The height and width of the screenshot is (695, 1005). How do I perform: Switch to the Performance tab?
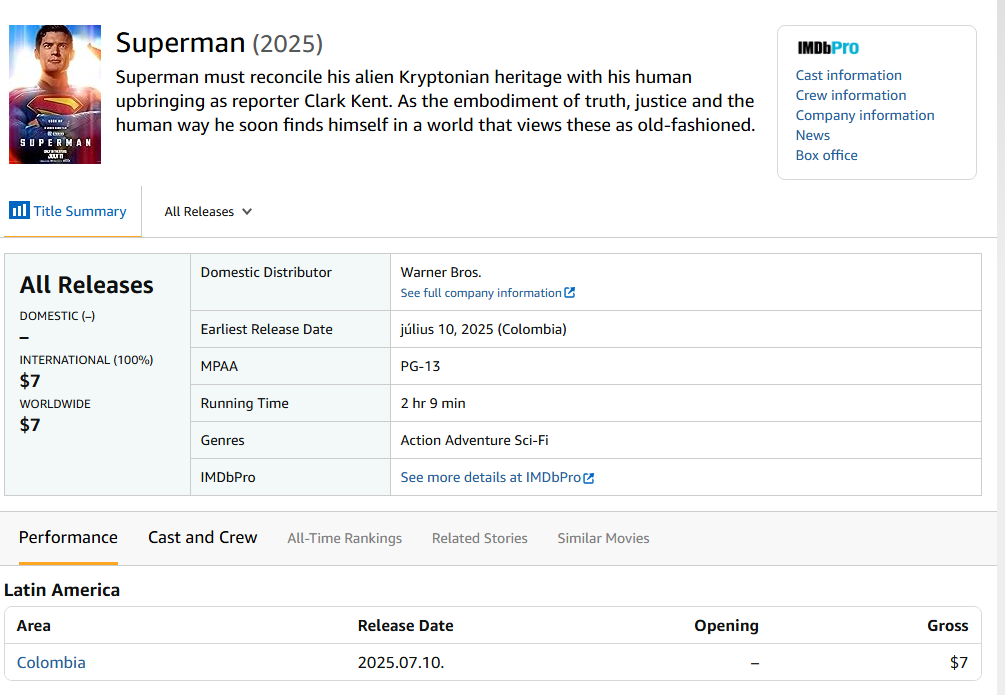coord(68,537)
